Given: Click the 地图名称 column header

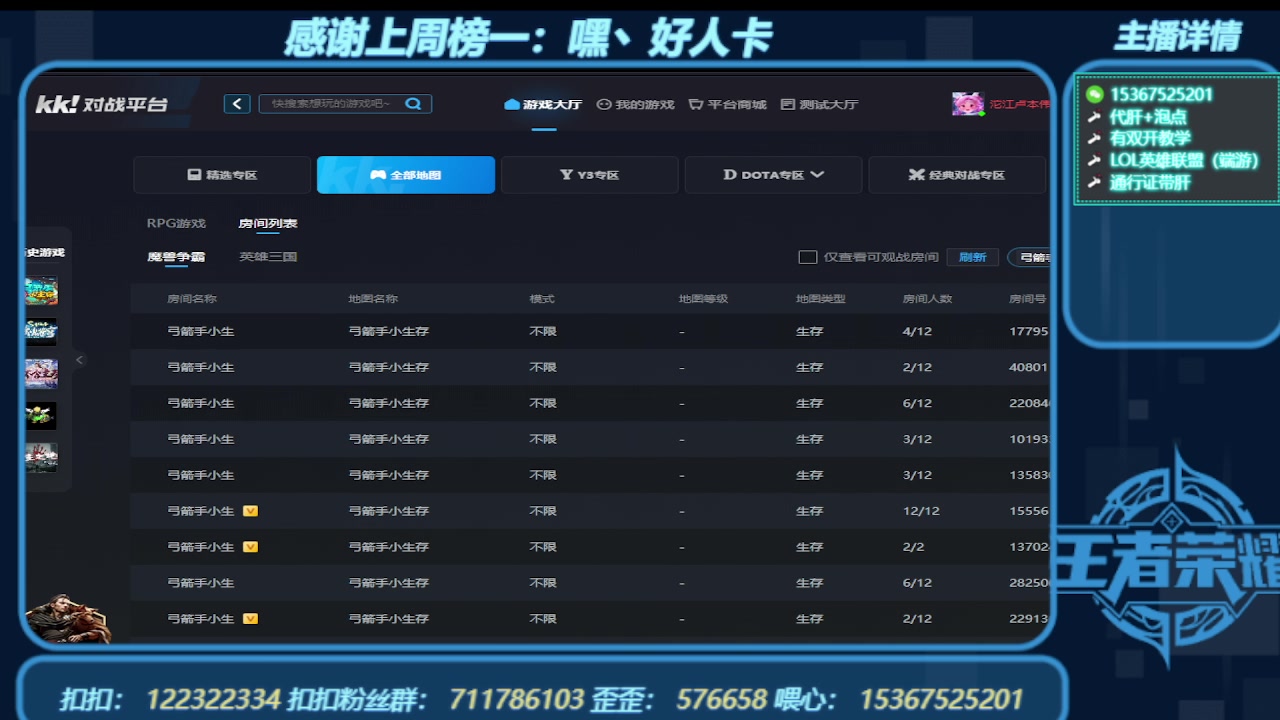Looking at the screenshot, I should coord(373,299).
